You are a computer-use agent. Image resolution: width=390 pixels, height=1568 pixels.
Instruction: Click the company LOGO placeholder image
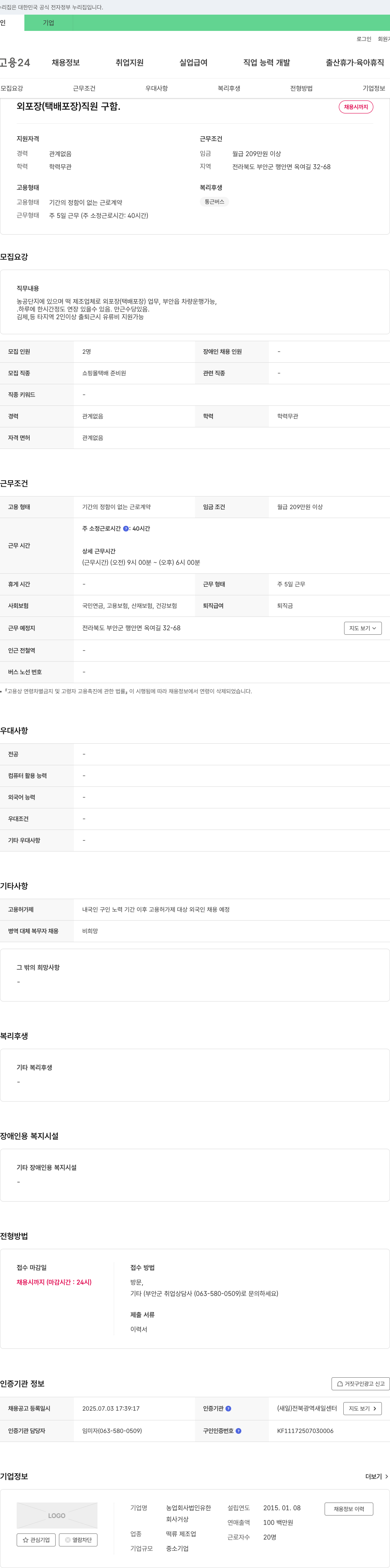(x=56, y=1516)
